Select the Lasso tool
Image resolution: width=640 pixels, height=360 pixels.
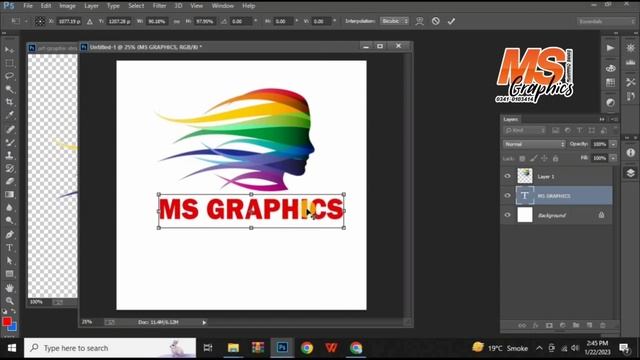click(9, 76)
